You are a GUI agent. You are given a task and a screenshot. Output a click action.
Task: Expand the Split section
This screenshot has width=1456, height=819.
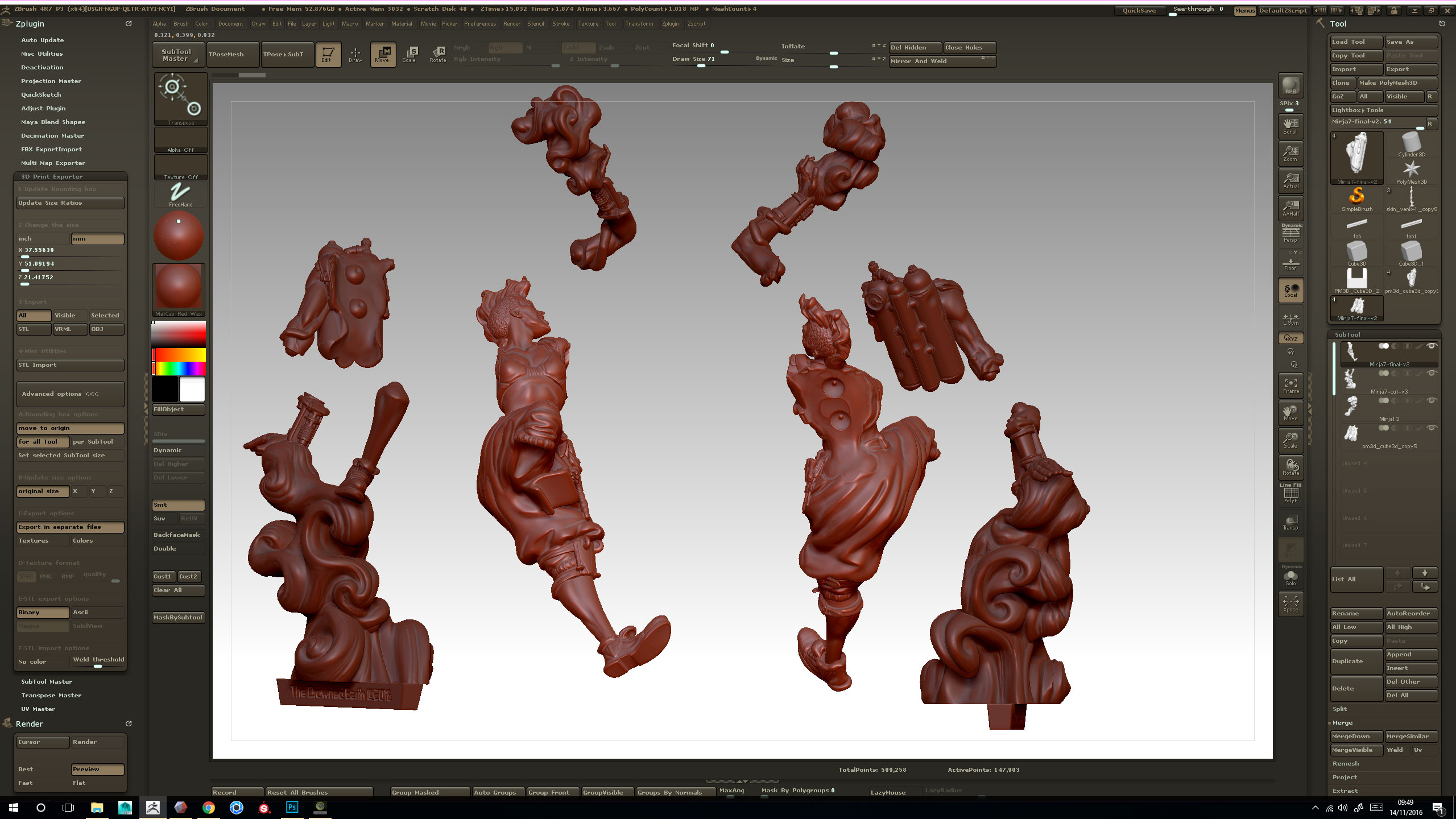pos(1339,709)
